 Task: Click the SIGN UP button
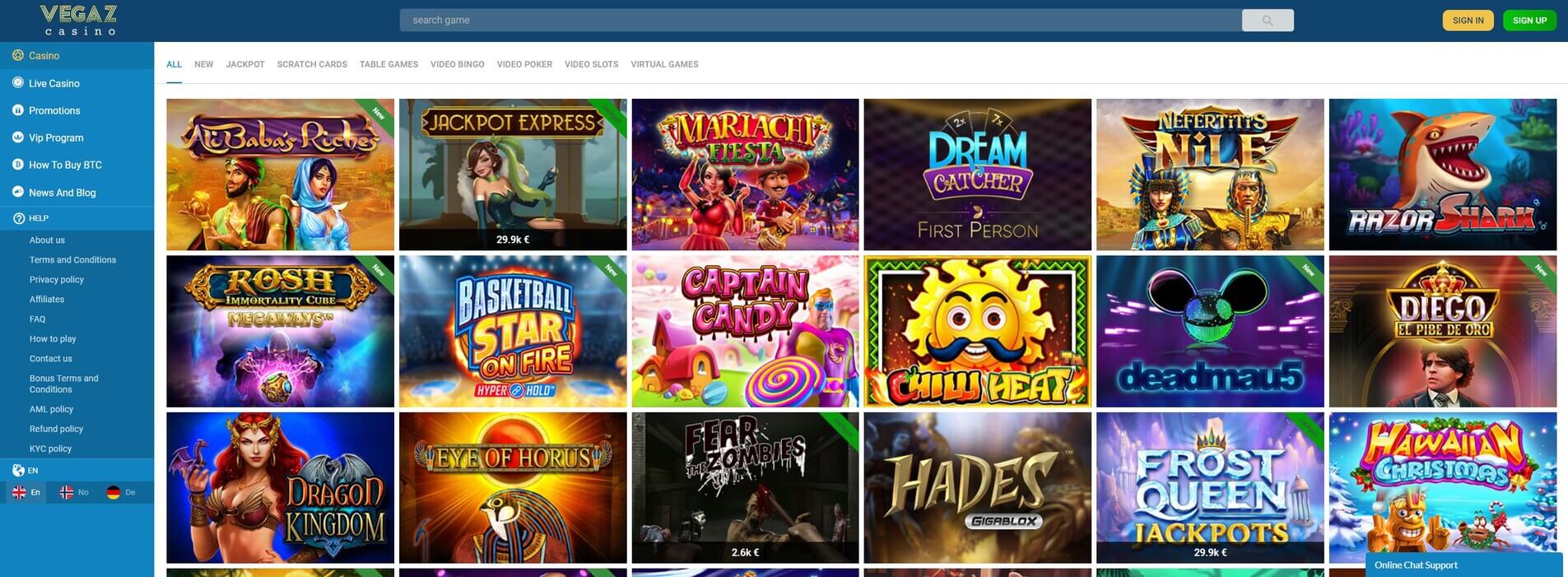point(1529,21)
